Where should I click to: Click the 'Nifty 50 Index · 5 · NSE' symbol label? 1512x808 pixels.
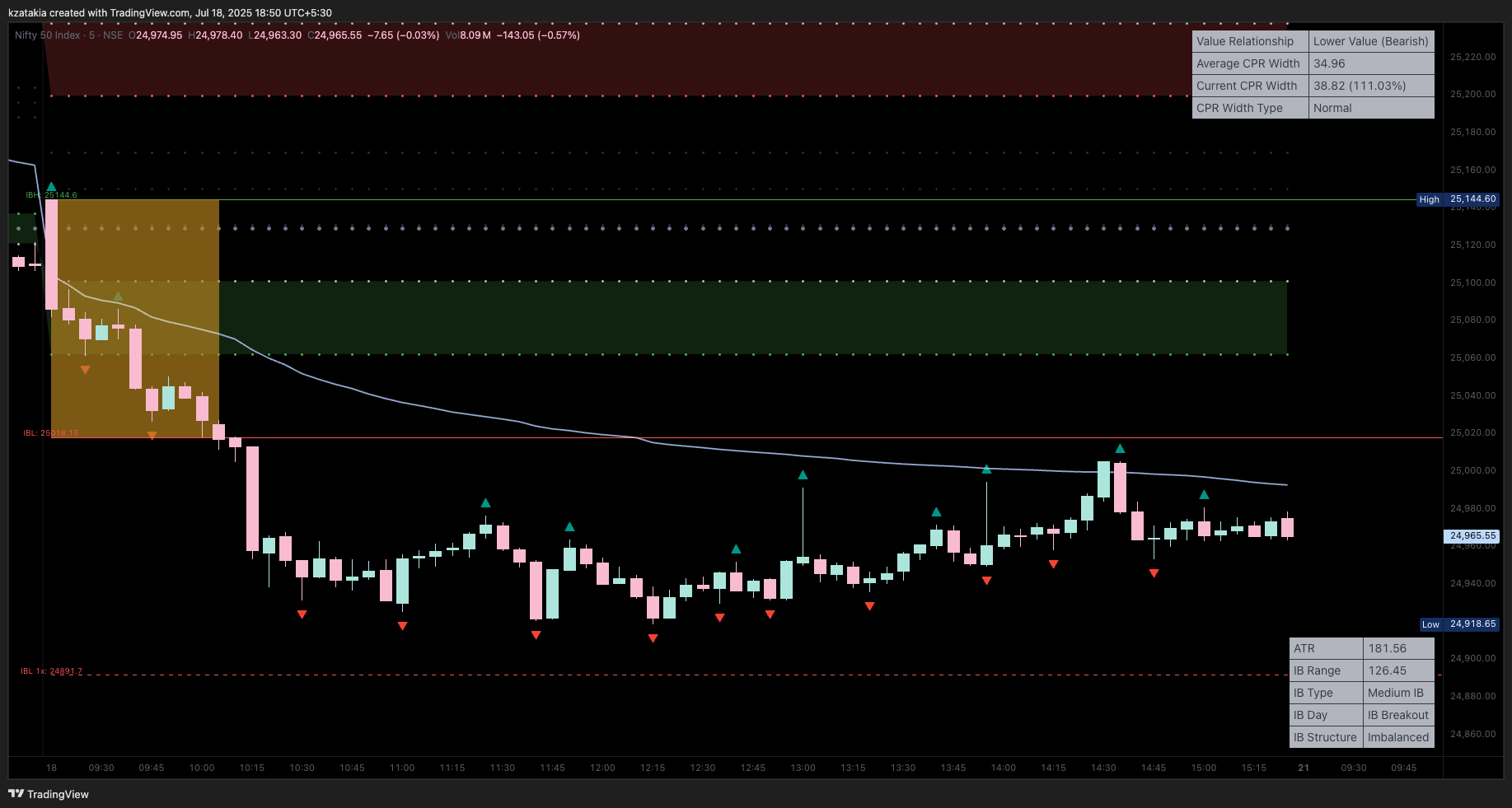[68, 35]
